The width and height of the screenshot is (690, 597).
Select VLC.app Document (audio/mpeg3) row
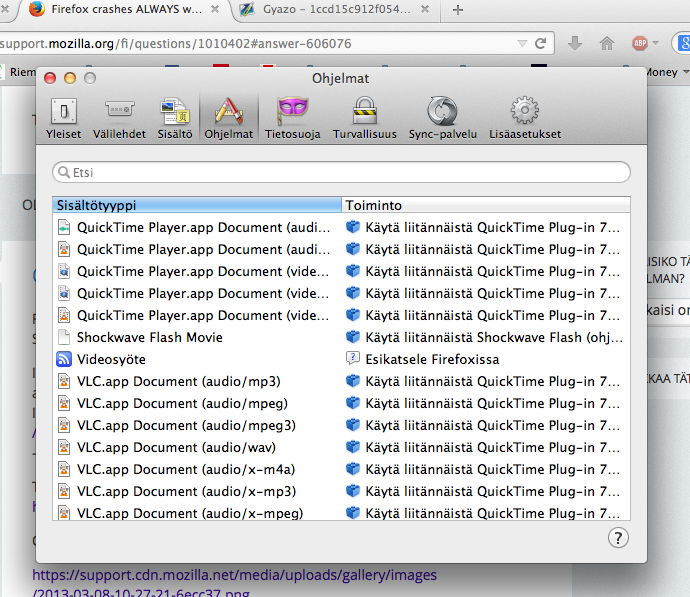point(341,425)
